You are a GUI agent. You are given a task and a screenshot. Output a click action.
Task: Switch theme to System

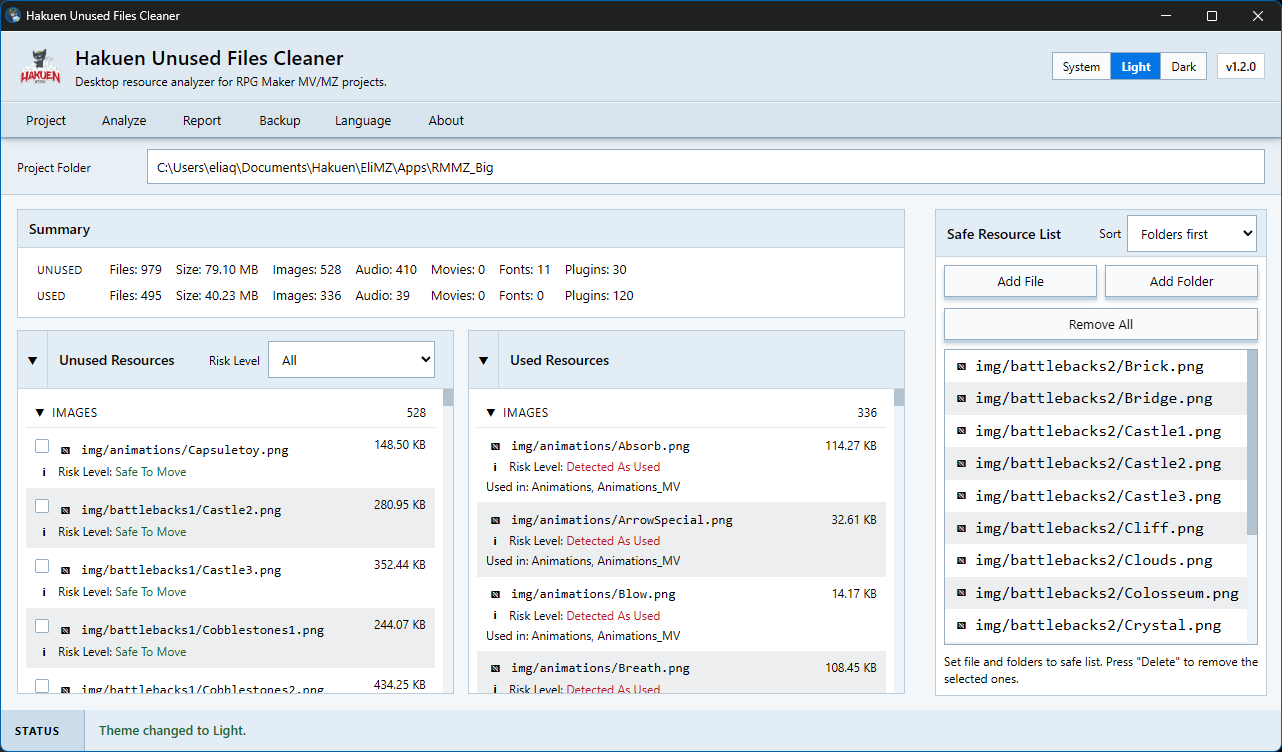click(x=1081, y=67)
